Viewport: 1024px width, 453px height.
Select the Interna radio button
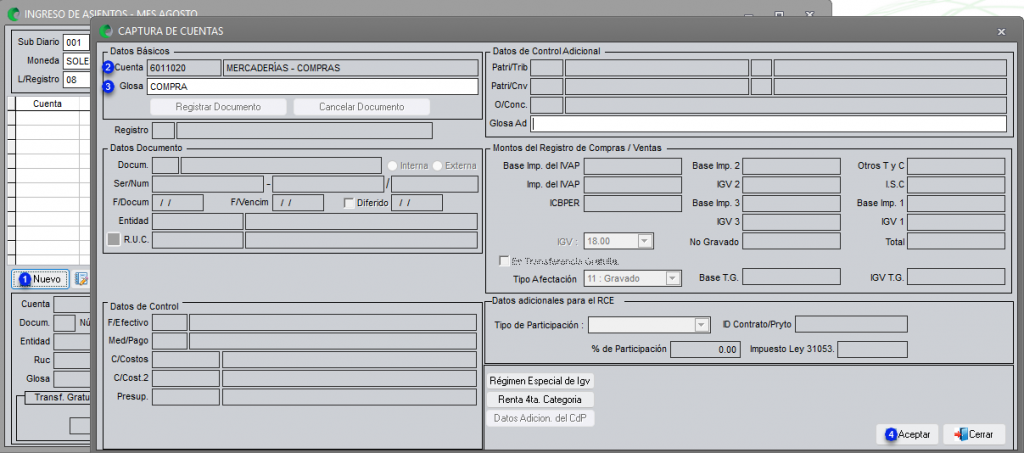point(393,166)
